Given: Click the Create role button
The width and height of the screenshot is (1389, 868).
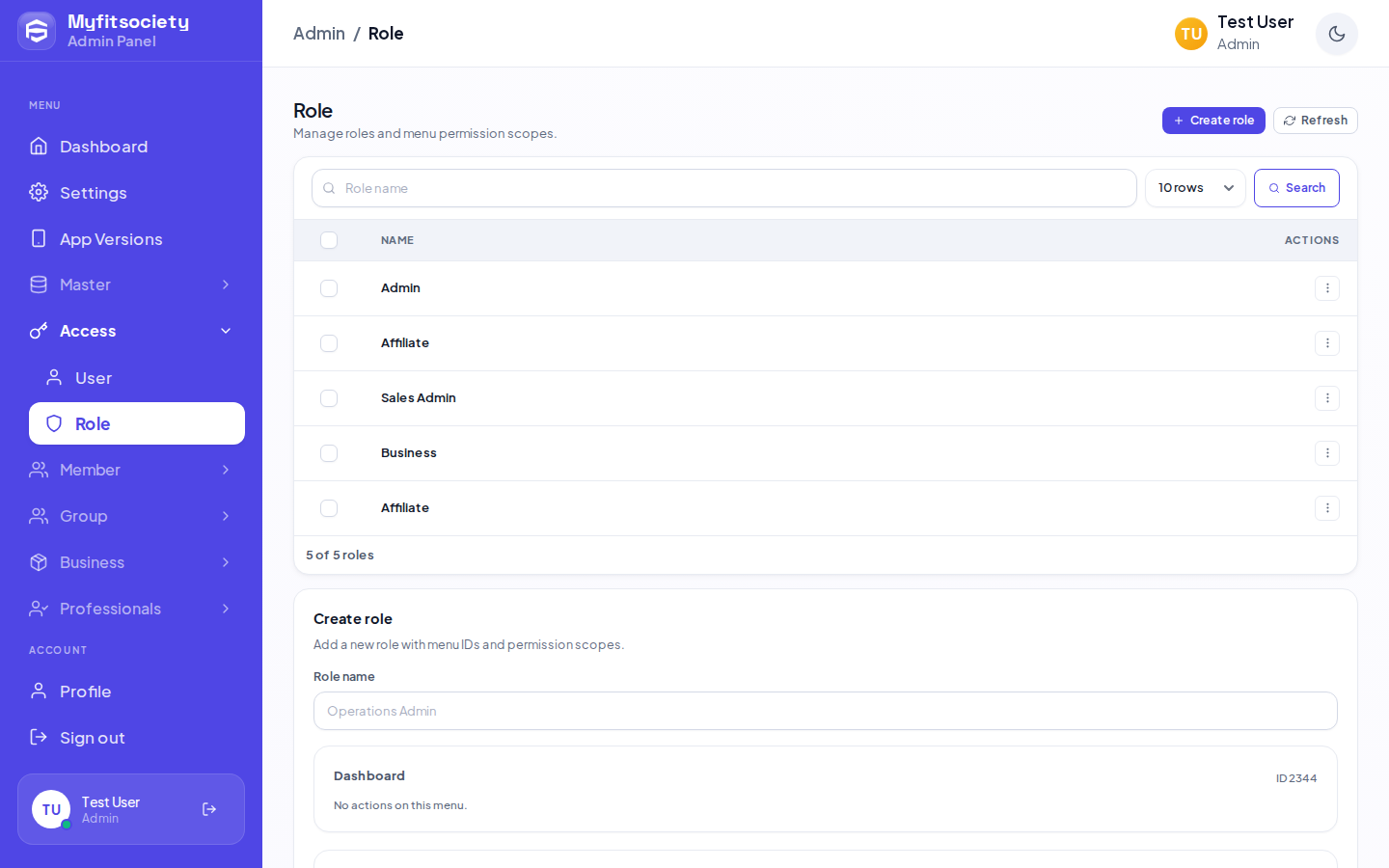Looking at the screenshot, I should coord(1213,121).
